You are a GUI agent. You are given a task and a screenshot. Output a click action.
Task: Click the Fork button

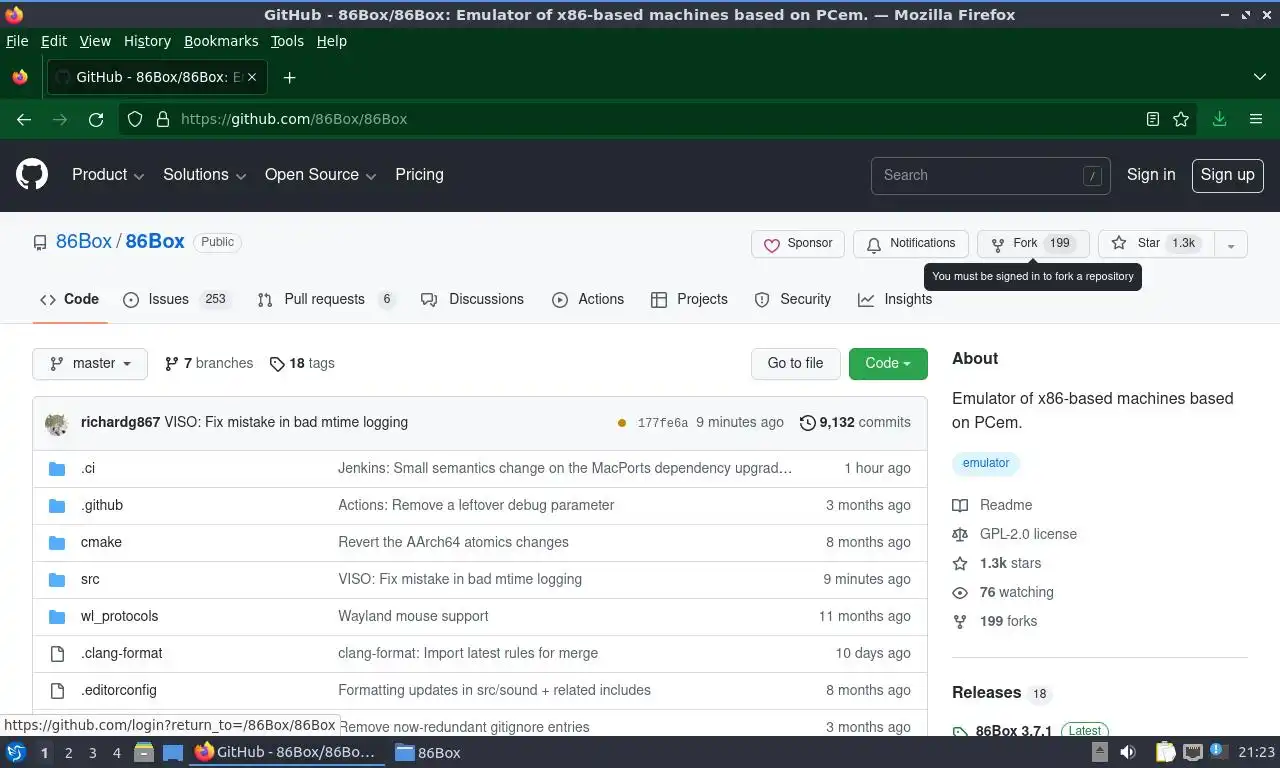click(1033, 244)
